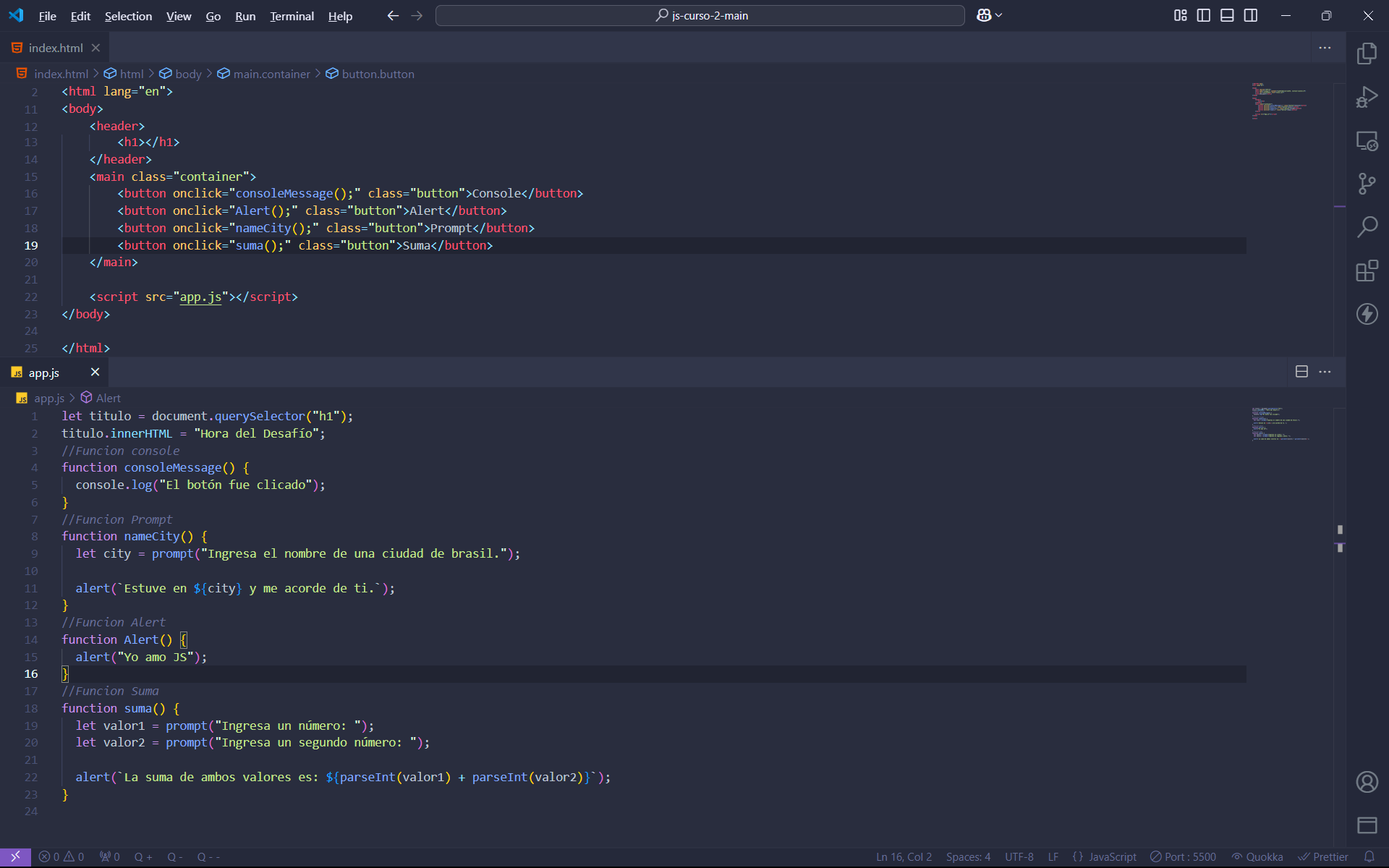Image resolution: width=1389 pixels, height=868 pixels.
Task: Open the Terminal menu
Action: pos(292,16)
